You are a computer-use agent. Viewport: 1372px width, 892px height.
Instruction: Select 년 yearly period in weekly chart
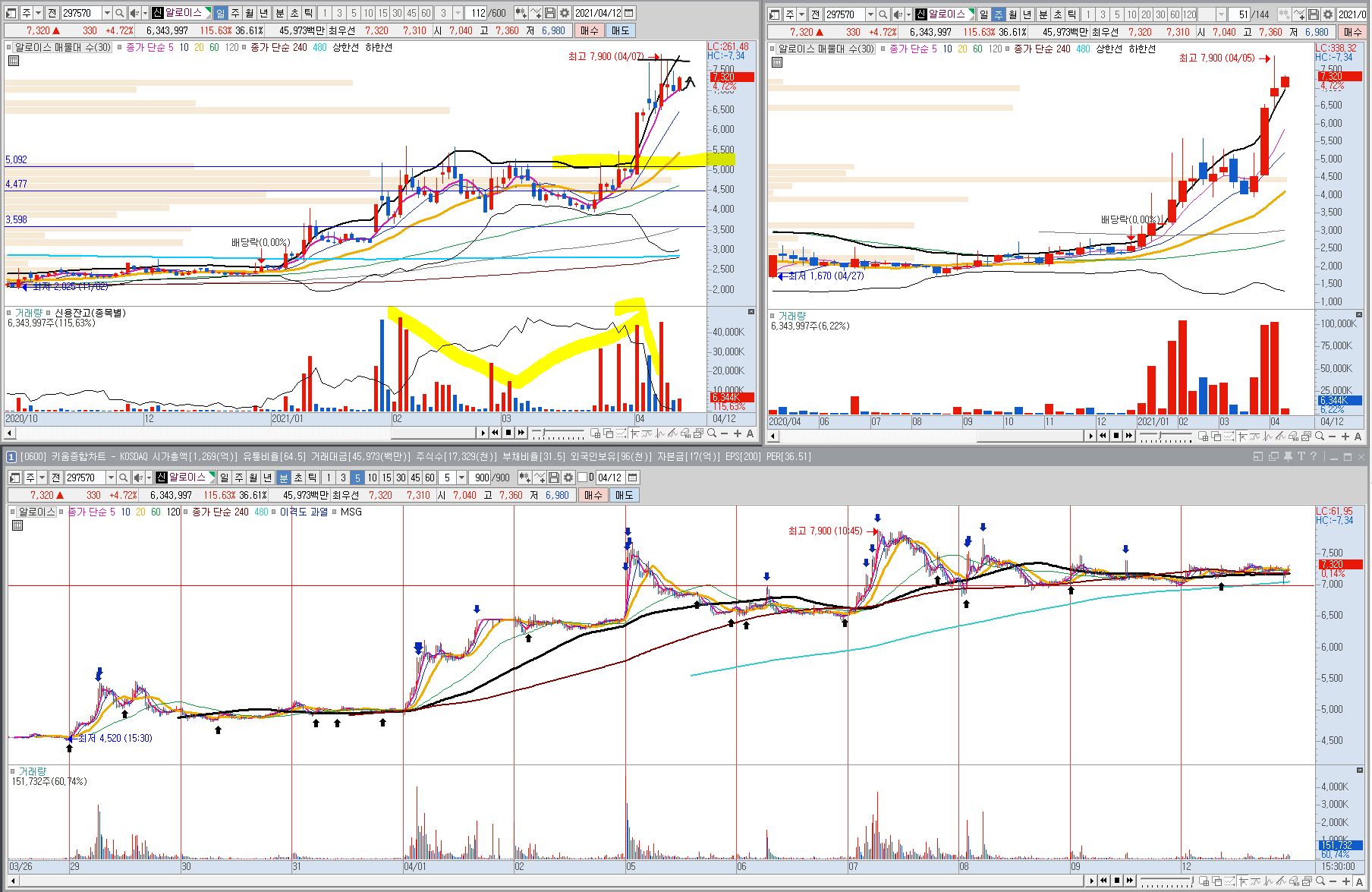(x=1027, y=14)
